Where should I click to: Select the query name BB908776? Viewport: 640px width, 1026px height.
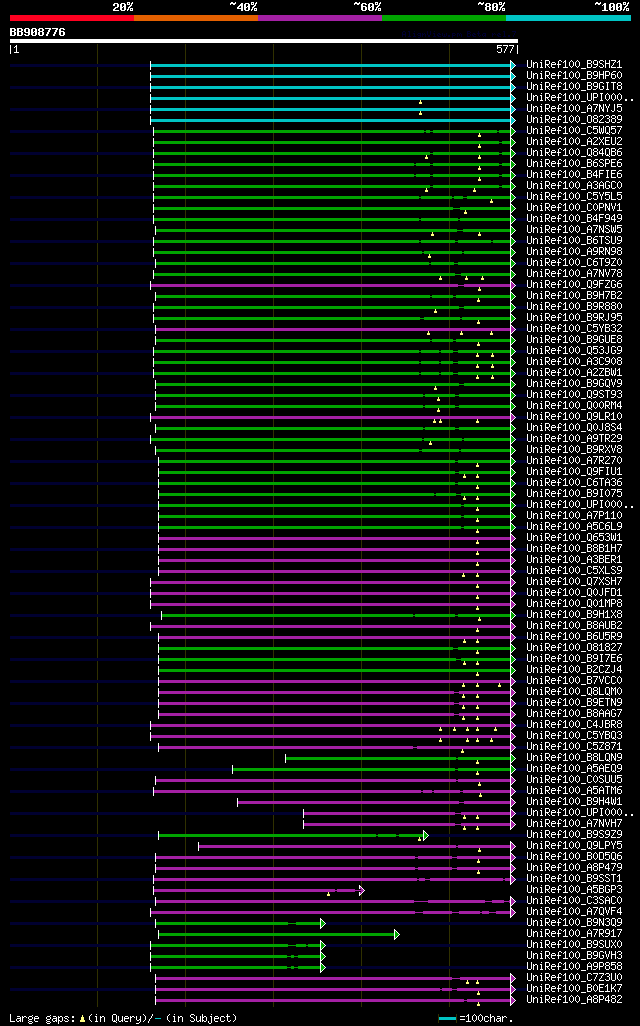tap(37, 32)
